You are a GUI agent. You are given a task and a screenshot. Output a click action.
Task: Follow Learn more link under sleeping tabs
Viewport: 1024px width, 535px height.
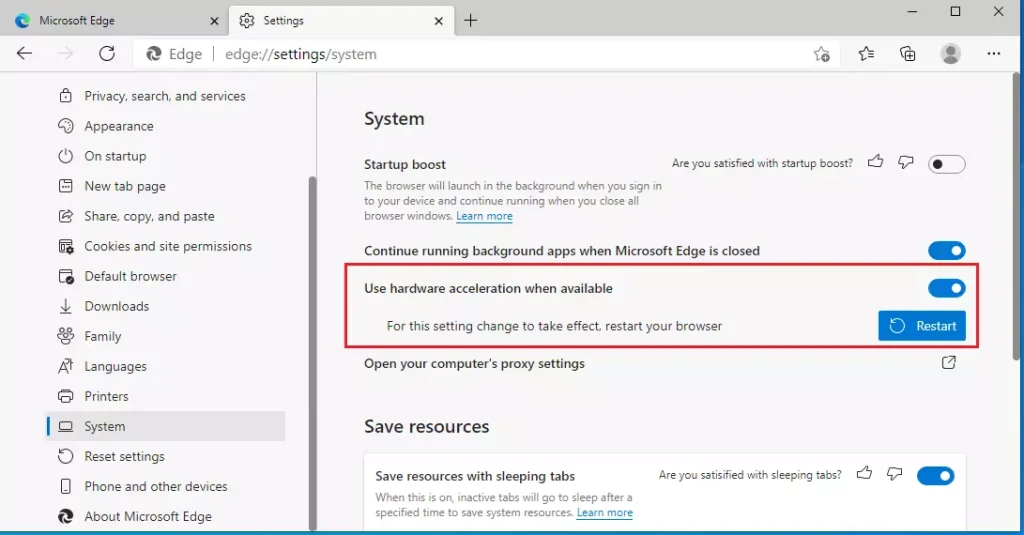pos(604,513)
